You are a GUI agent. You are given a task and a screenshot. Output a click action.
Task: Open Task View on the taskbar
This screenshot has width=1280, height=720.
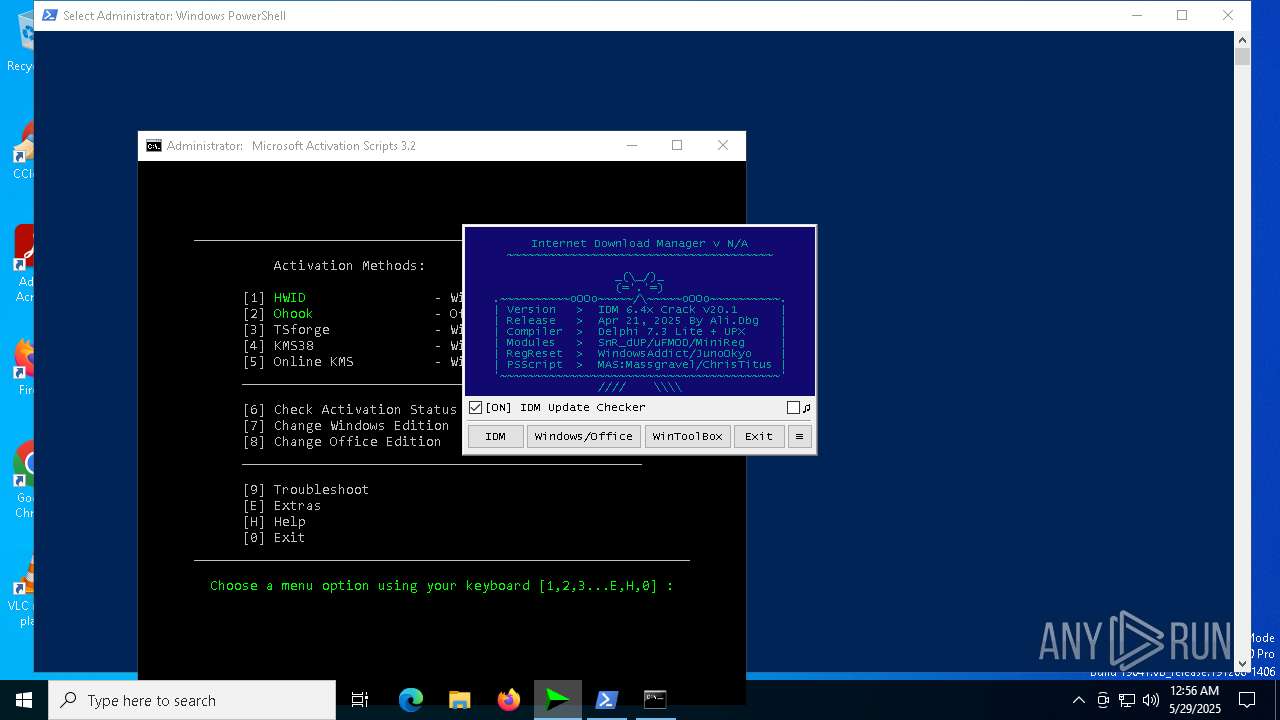pos(360,700)
